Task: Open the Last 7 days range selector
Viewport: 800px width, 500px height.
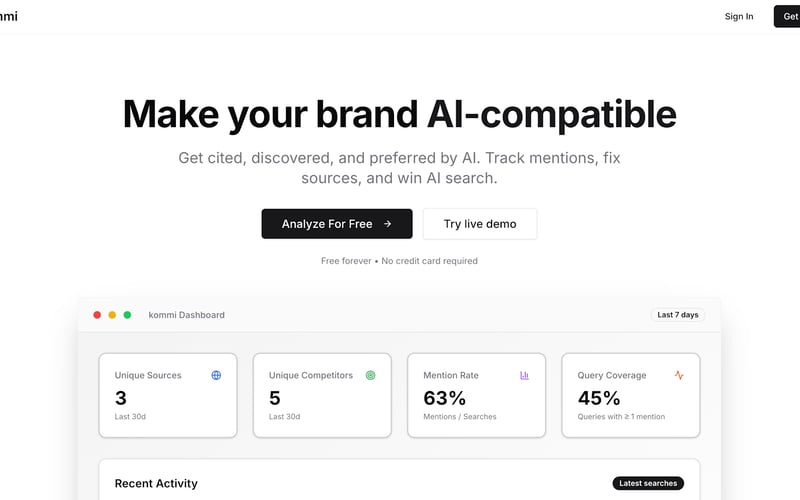Action: [x=677, y=315]
